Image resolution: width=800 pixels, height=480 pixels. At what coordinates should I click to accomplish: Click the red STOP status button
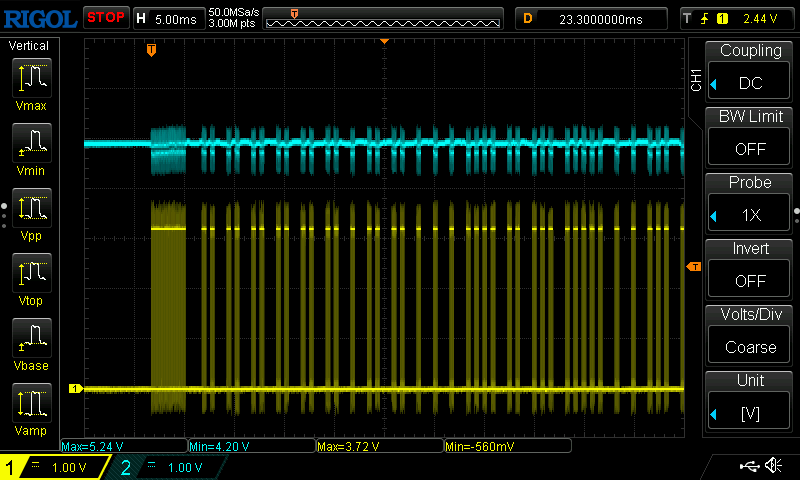(x=106, y=18)
